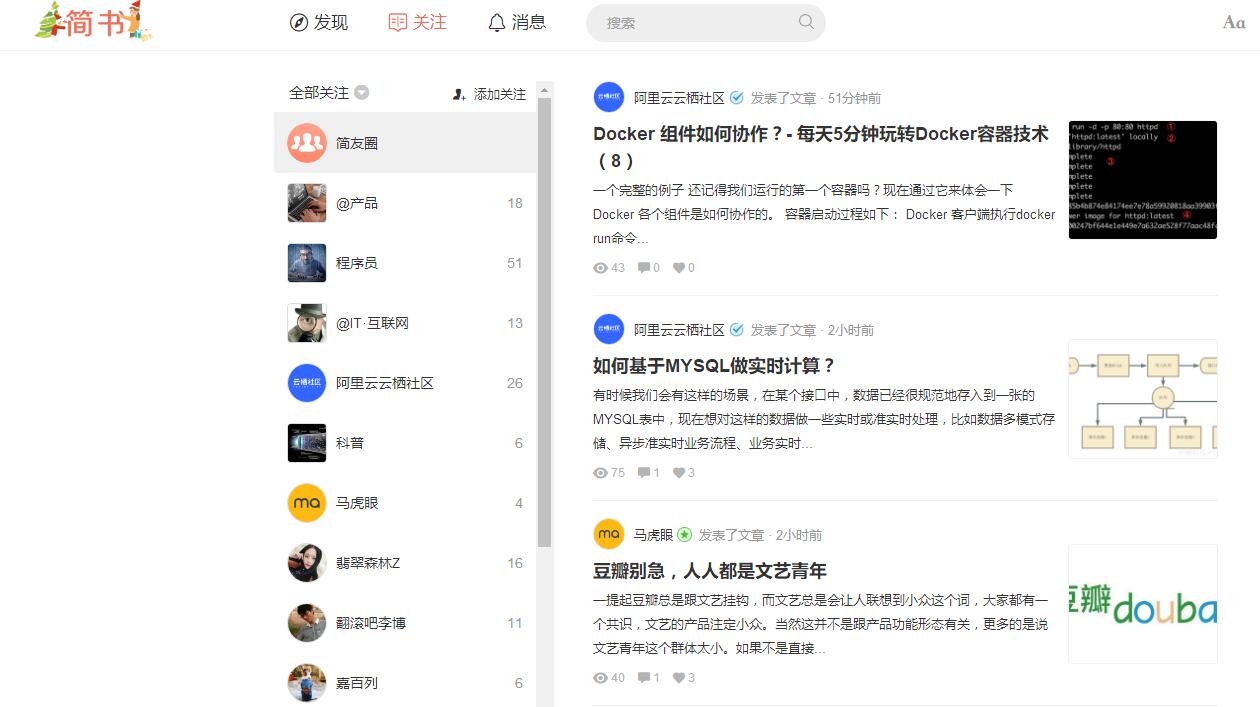Click the 程序员 avatar thumbnail
This screenshot has width=1260, height=707.
[x=307, y=263]
